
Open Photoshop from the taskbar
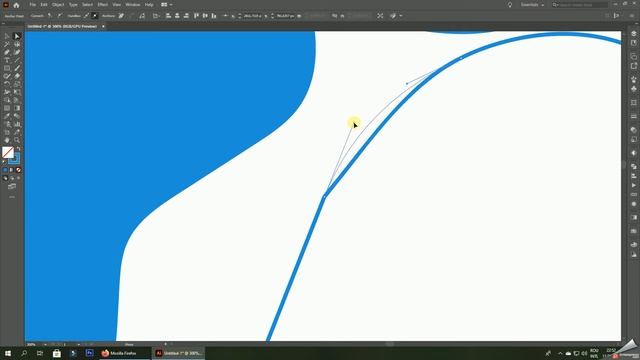(89, 353)
